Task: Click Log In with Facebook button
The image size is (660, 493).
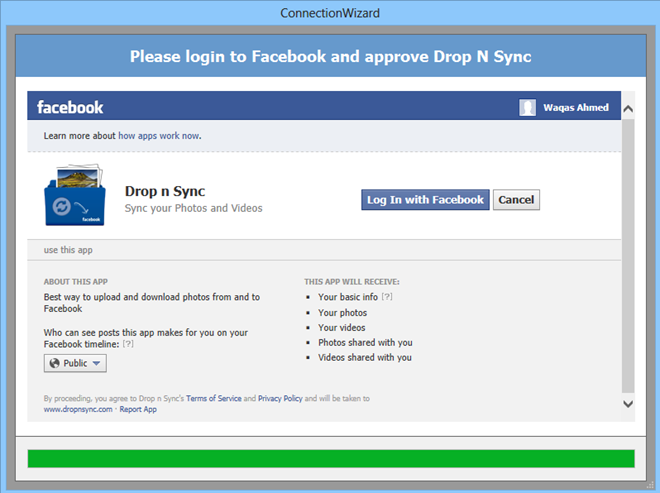Action: click(425, 200)
